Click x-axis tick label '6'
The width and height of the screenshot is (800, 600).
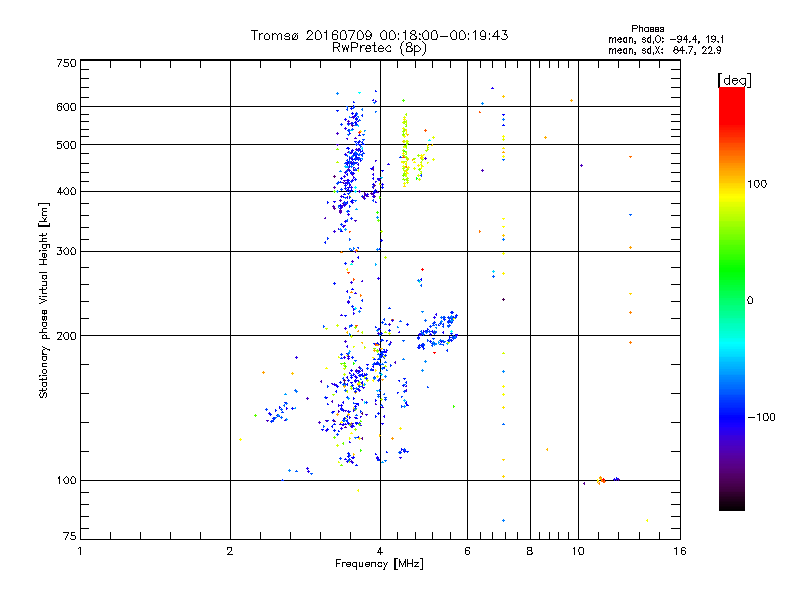[x=467, y=551]
